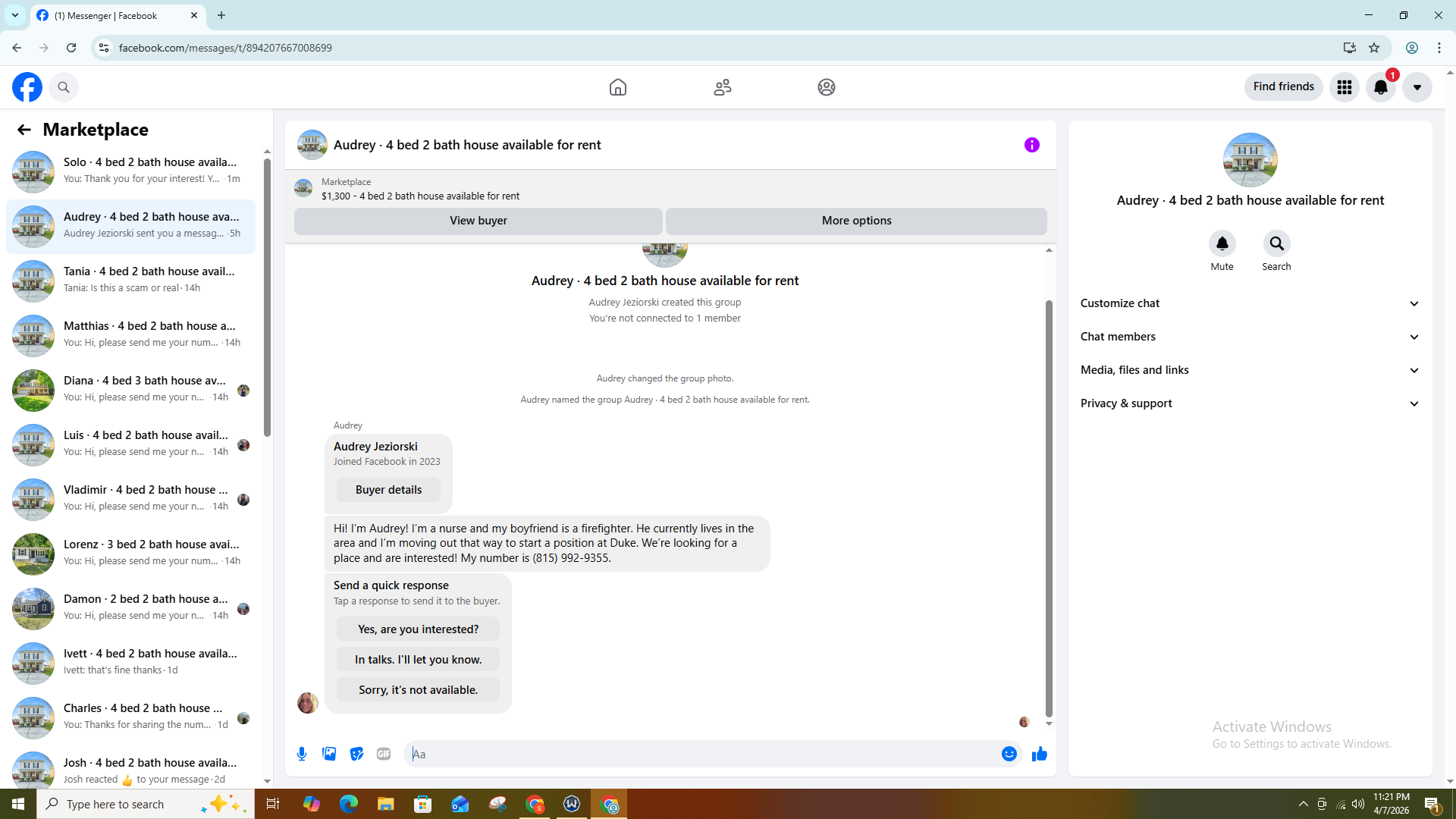1456x819 pixels.
Task: Click the View buyer button
Action: pyautogui.click(x=478, y=221)
